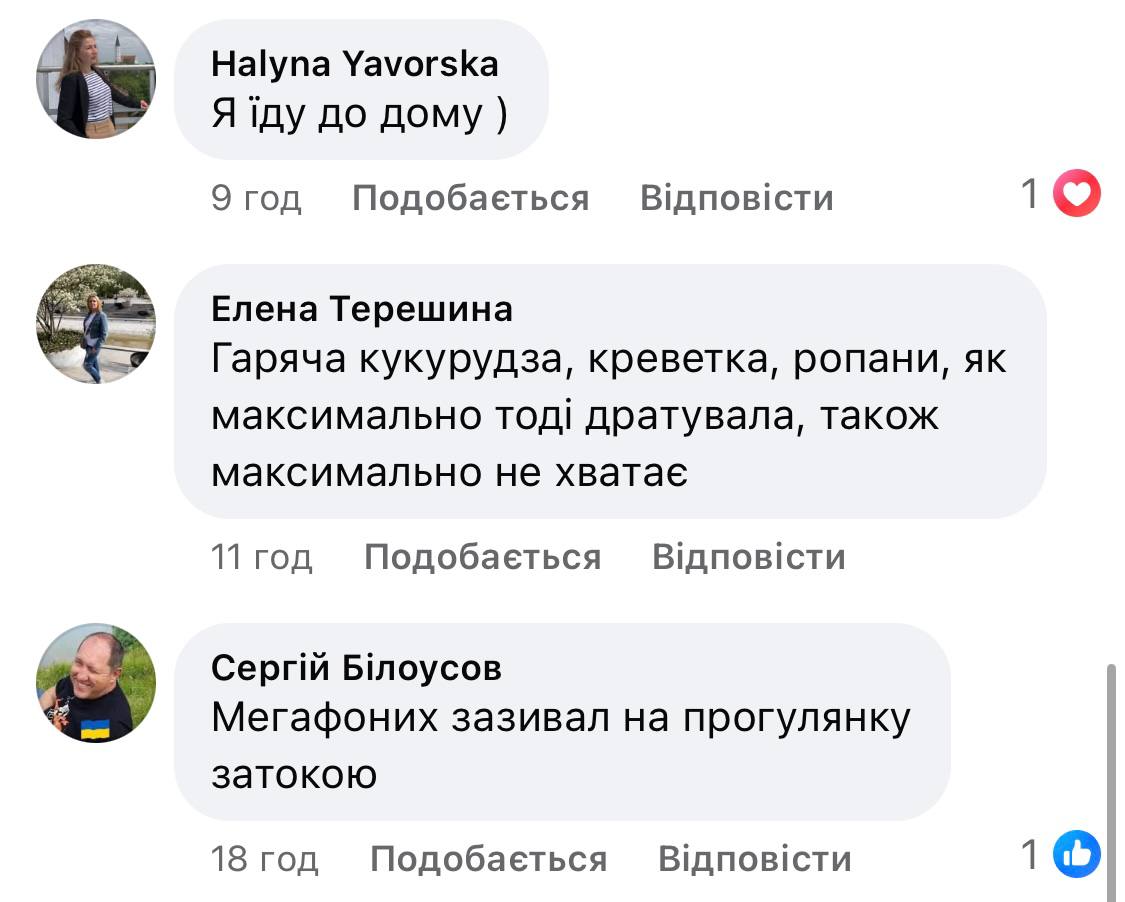View thumbs-up reaction on Сергій's comment
This screenshot has width=1125, height=902.
[1077, 854]
